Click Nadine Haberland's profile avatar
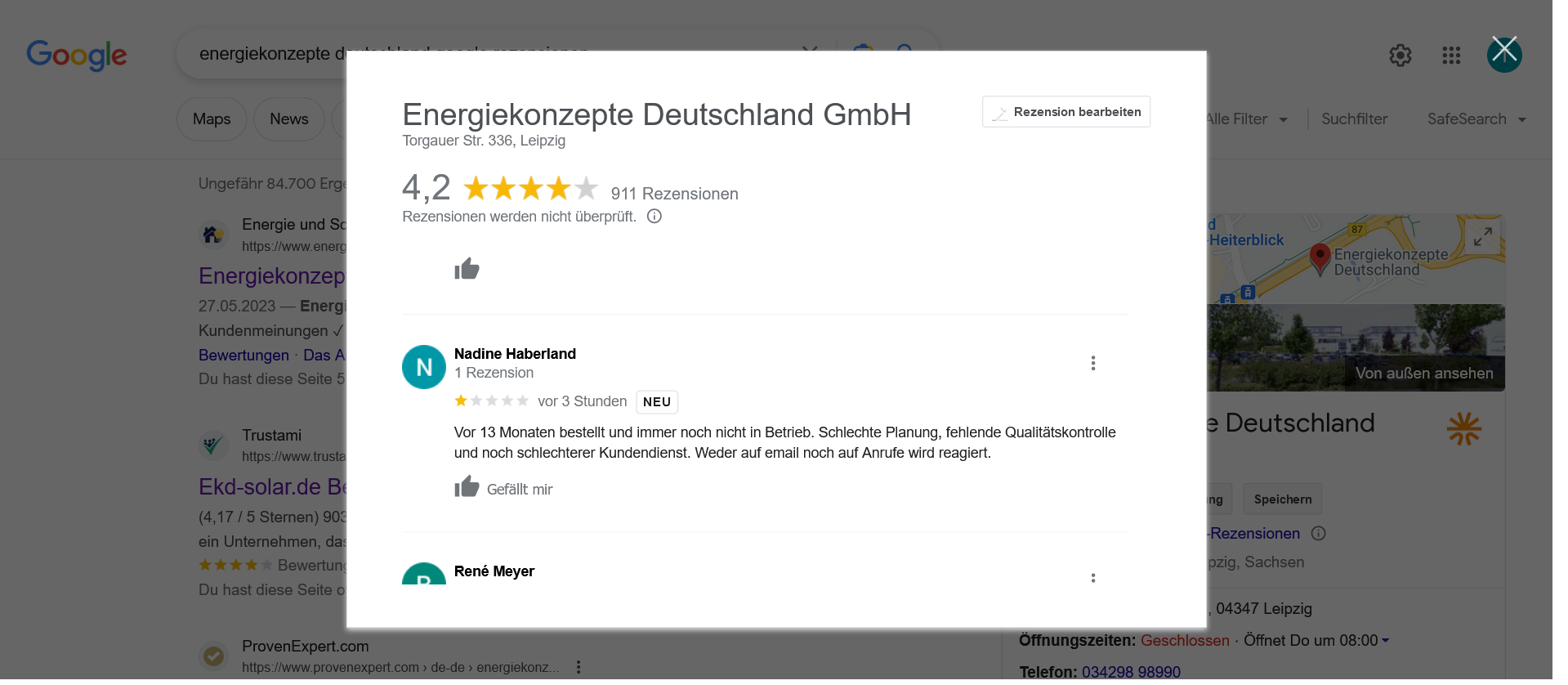The width and height of the screenshot is (1568, 685). click(423, 367)
